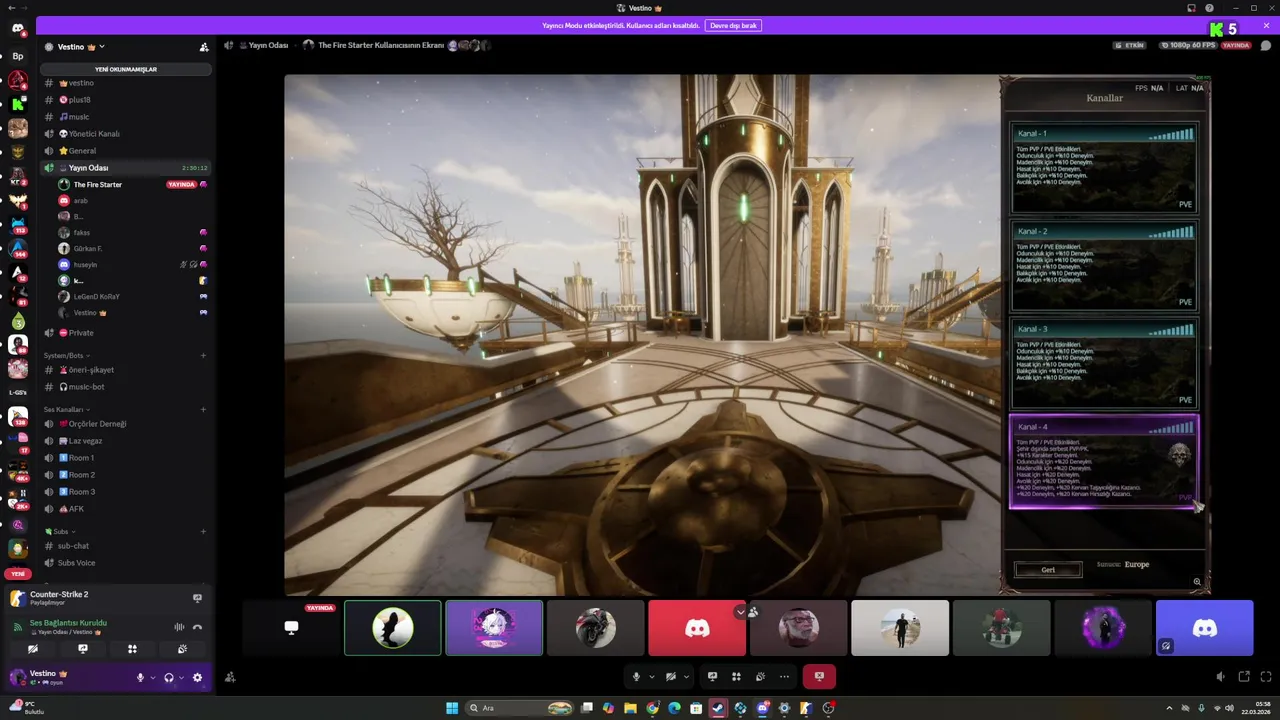Viewport: 1280px width, 720px height.
Task: Mute microphone in user panel
Action: (x=140, y=677)
